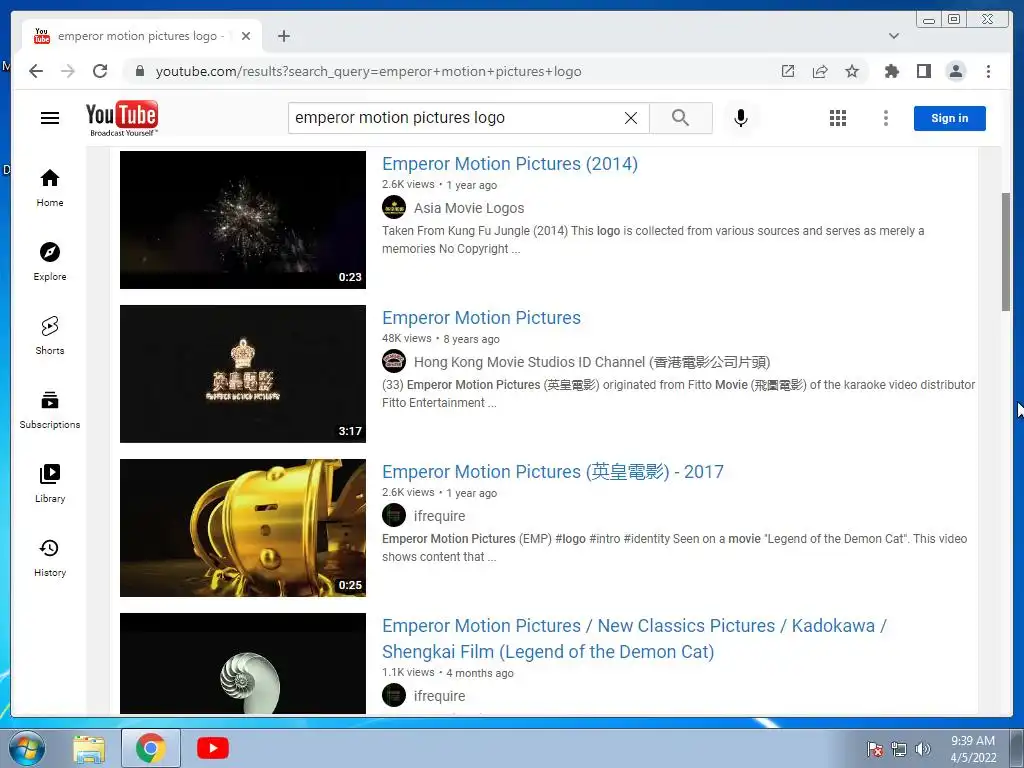Click the magnifying glass search button
Screen dimensions: 1024x768
pos(680,118)
